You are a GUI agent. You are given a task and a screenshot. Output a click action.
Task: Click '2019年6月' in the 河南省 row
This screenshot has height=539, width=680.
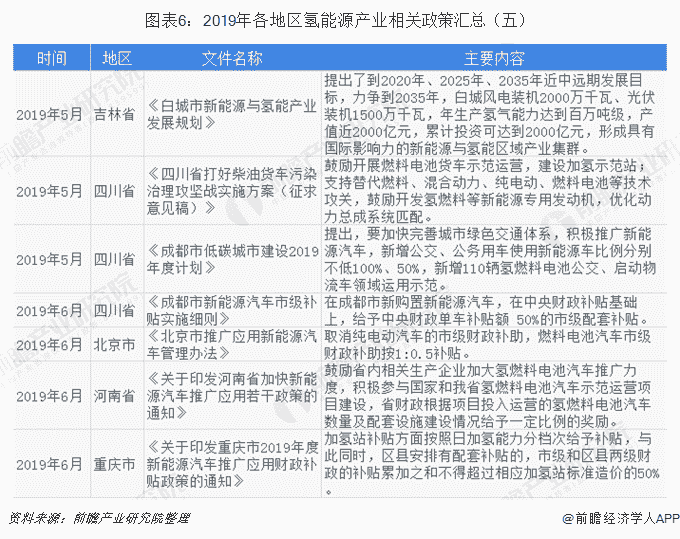click(x=49, y=396)
